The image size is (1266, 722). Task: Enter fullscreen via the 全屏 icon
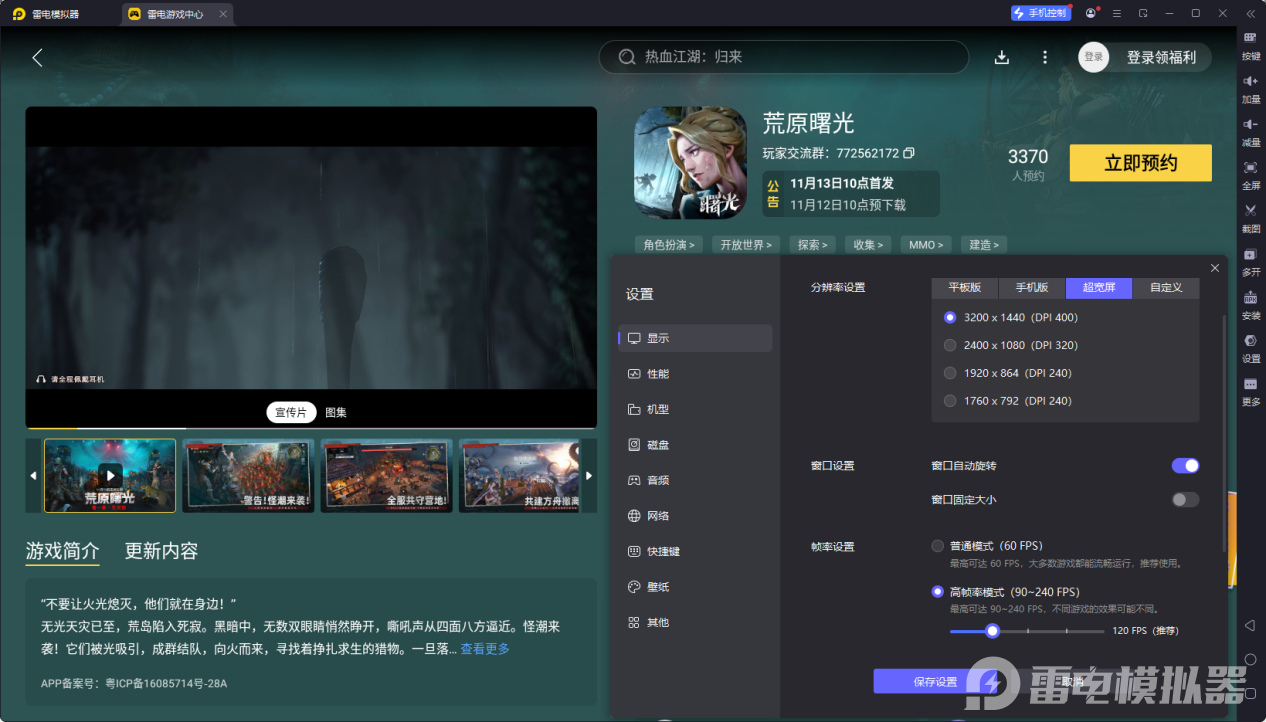1251,177
